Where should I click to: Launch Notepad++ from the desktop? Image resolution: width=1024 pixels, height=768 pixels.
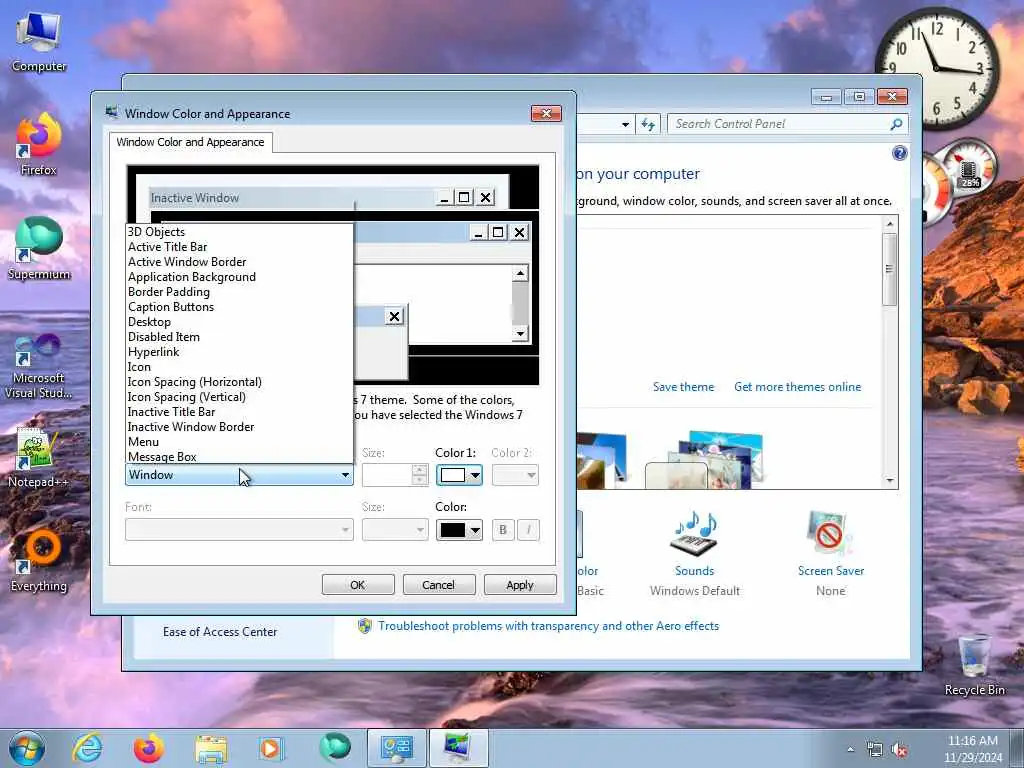pos(39,457)
